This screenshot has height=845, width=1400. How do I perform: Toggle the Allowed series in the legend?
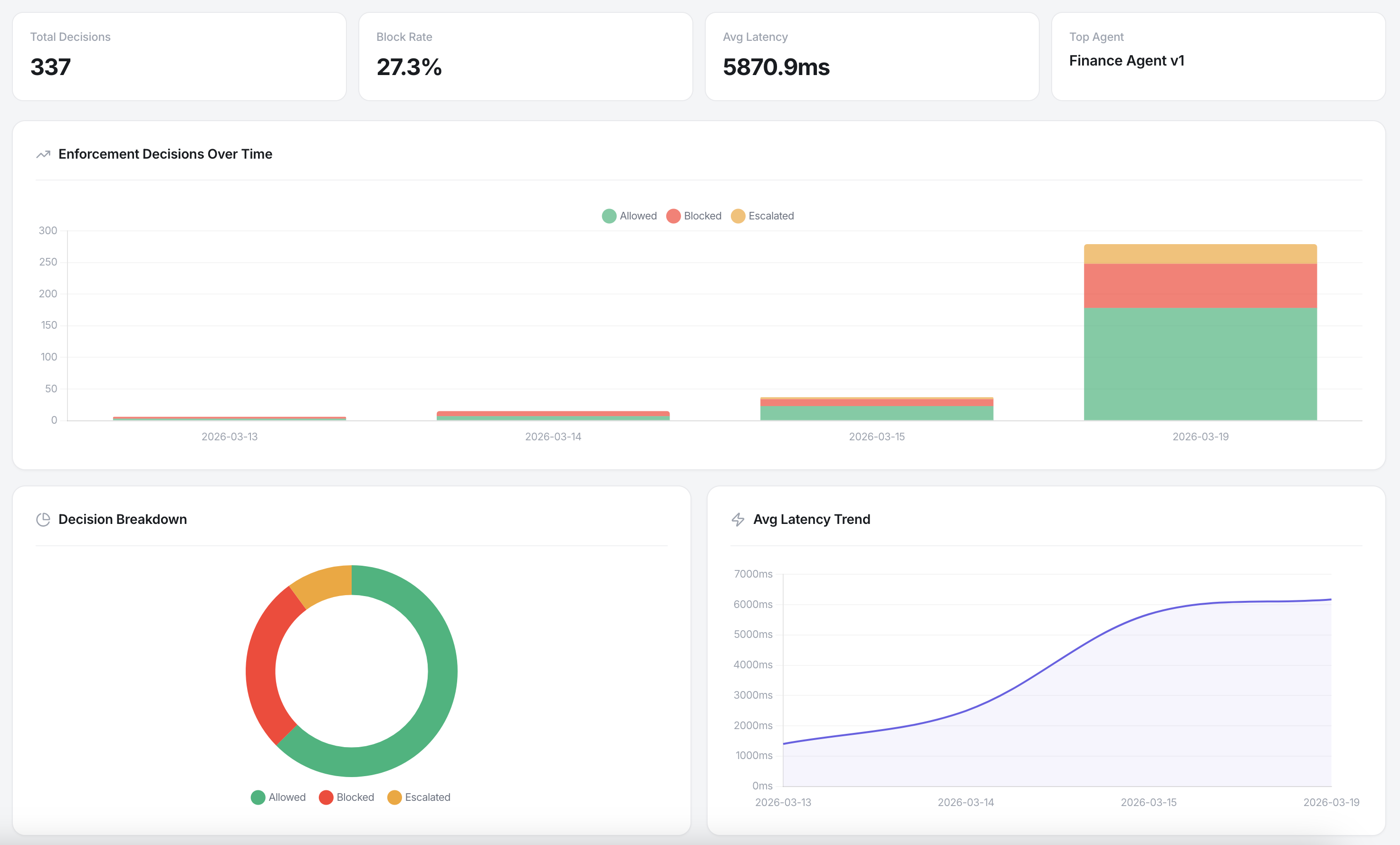coord(630,216)
